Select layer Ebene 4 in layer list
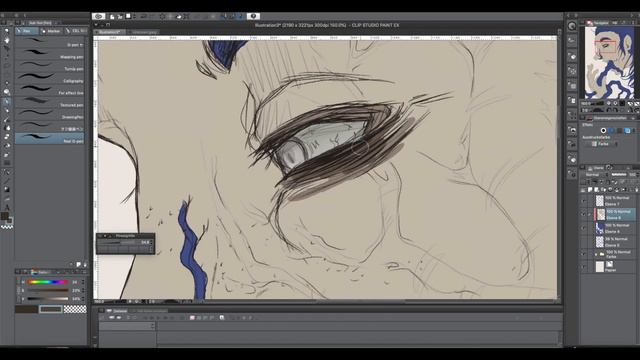The image size is (640, 360). (x=615, y=228)
